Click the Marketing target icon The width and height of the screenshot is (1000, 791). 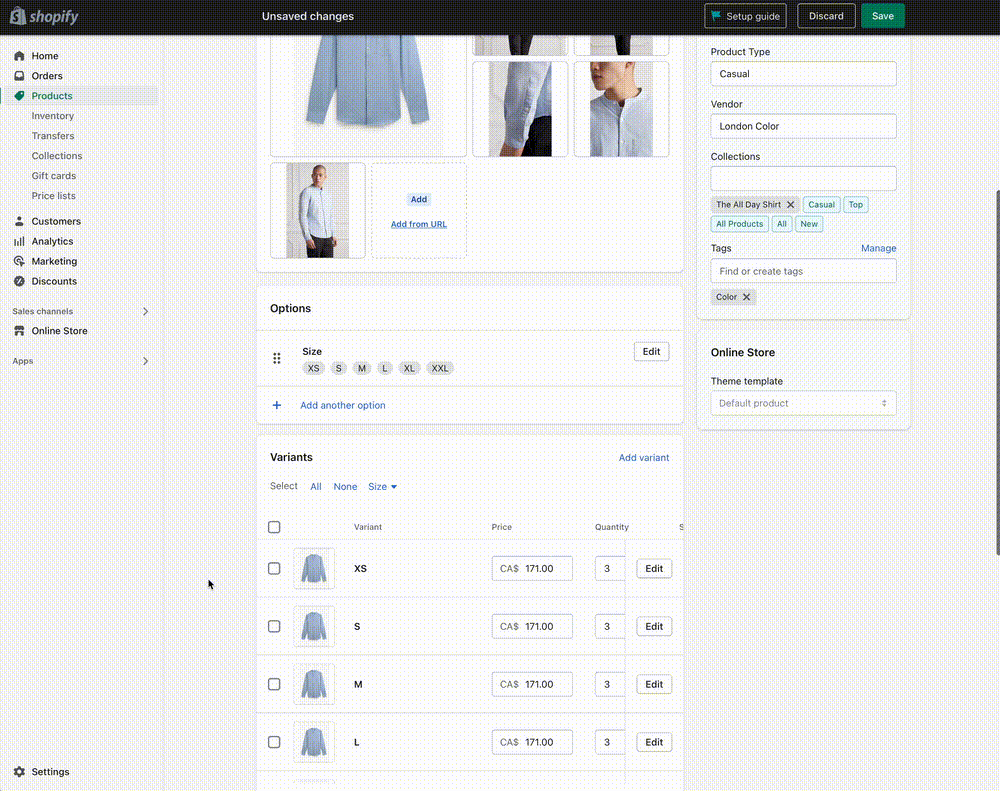(19, 261)
